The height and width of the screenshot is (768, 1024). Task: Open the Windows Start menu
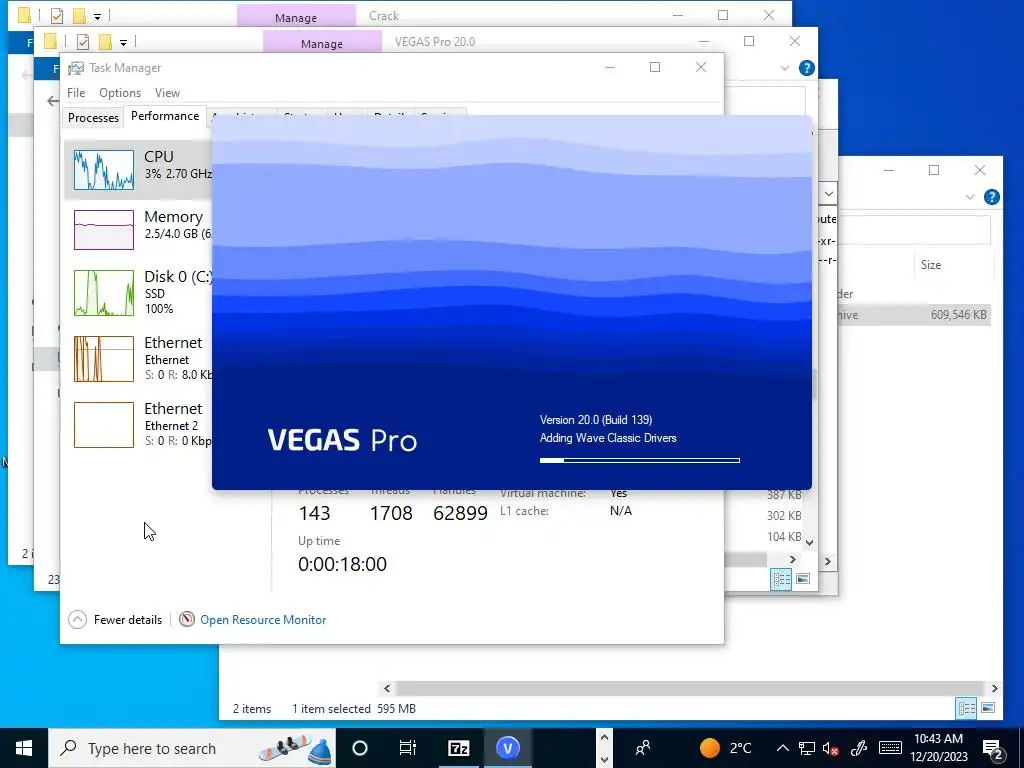tap(24, 748)
